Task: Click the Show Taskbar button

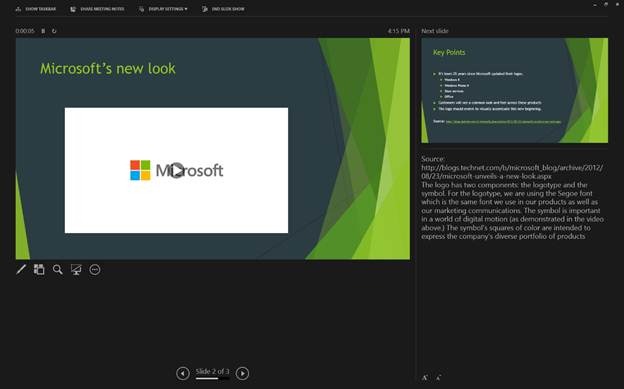Action: coord(36,9)
